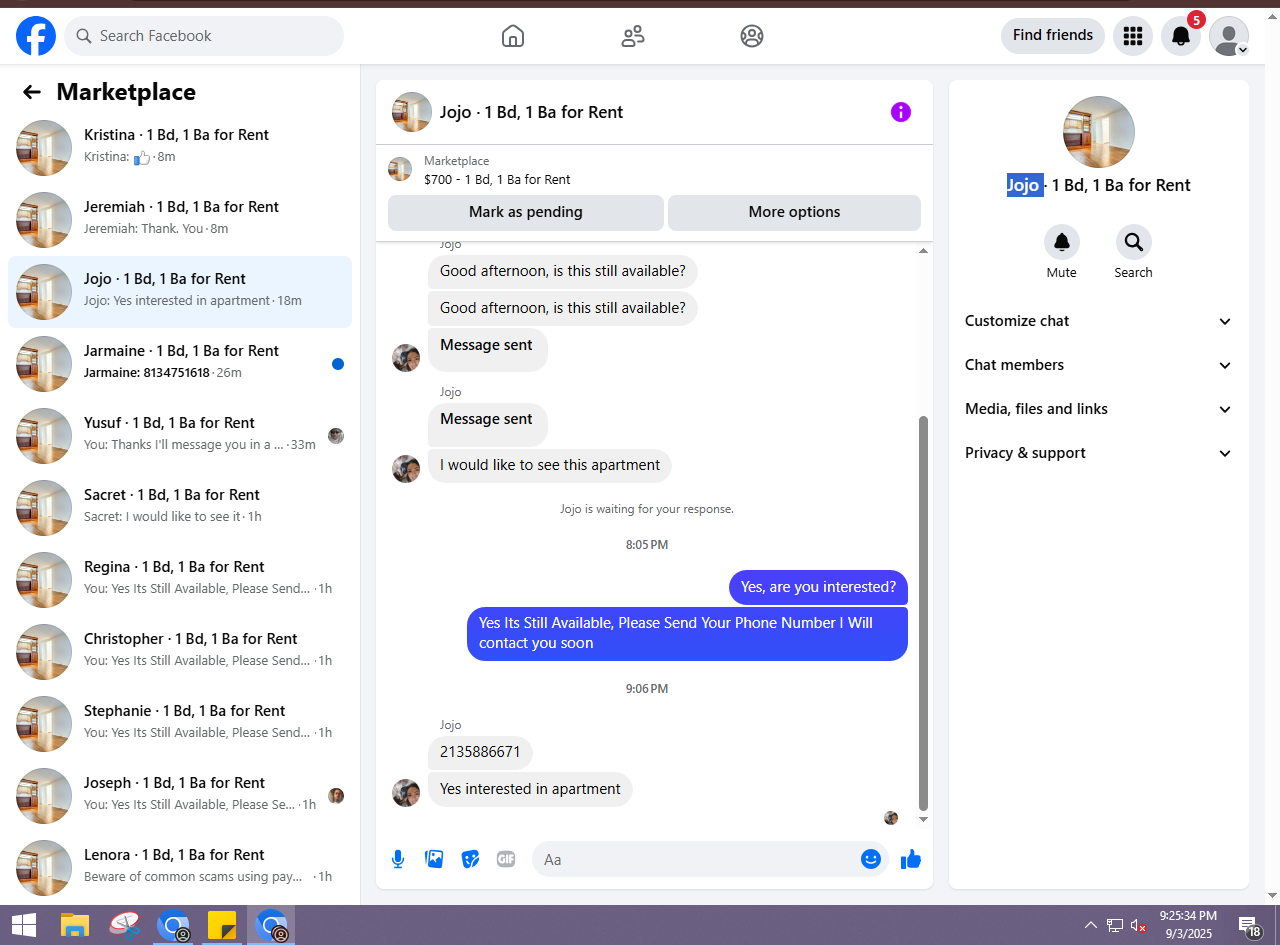Click the listing thumbnail in chat header

click(x=412, y=112)
